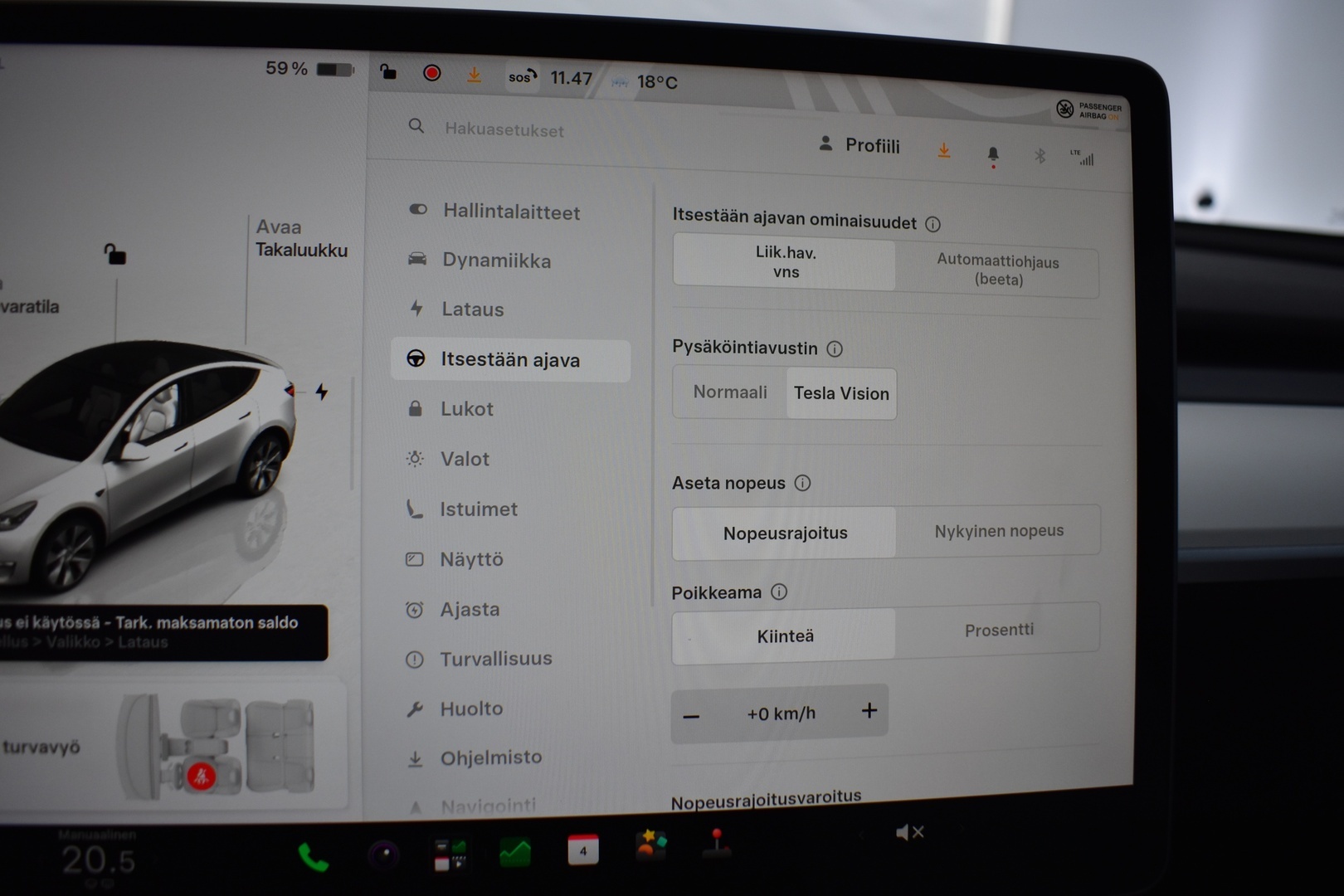Show info for Aseta nopeus
Image resolution: width=1344 pixels, height=896 pixels.
[803, 483]
